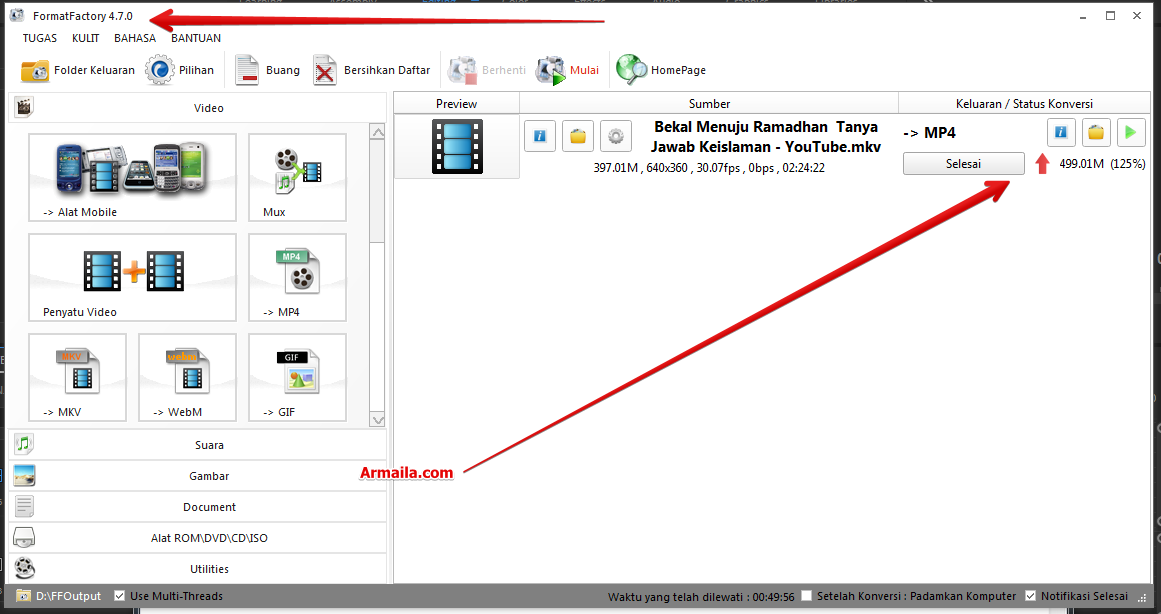Click Keluaran / Status Konversi column header
Viewport: 1161px width, 614px height.
click(1025, 104)
